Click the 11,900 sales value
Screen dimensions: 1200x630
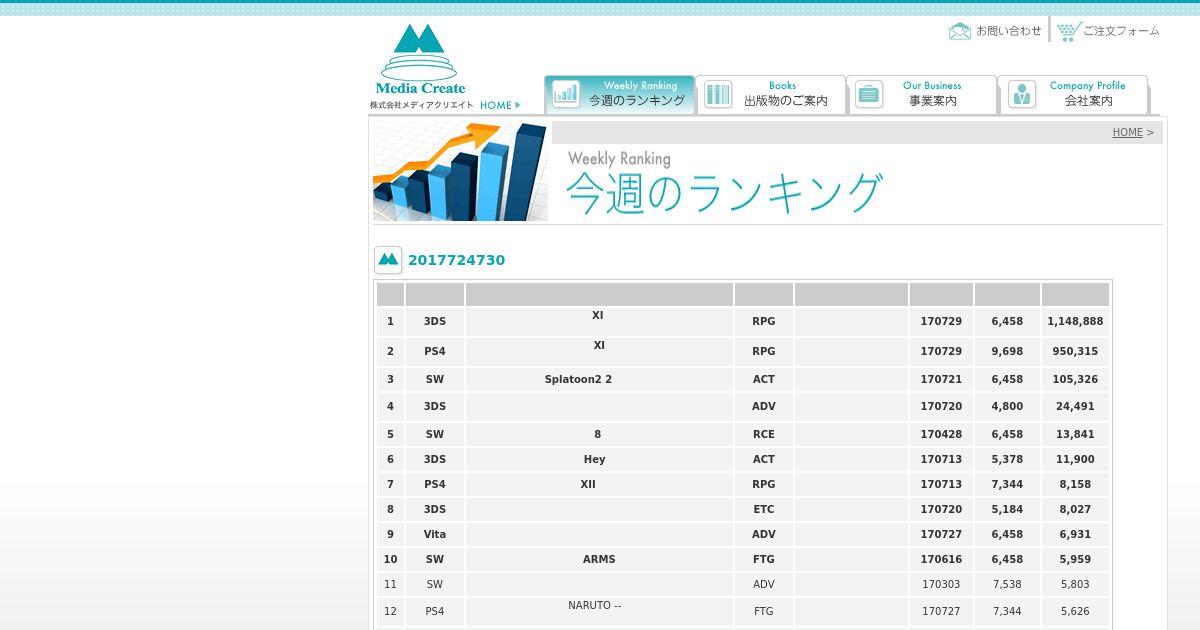coord(1075,459)
